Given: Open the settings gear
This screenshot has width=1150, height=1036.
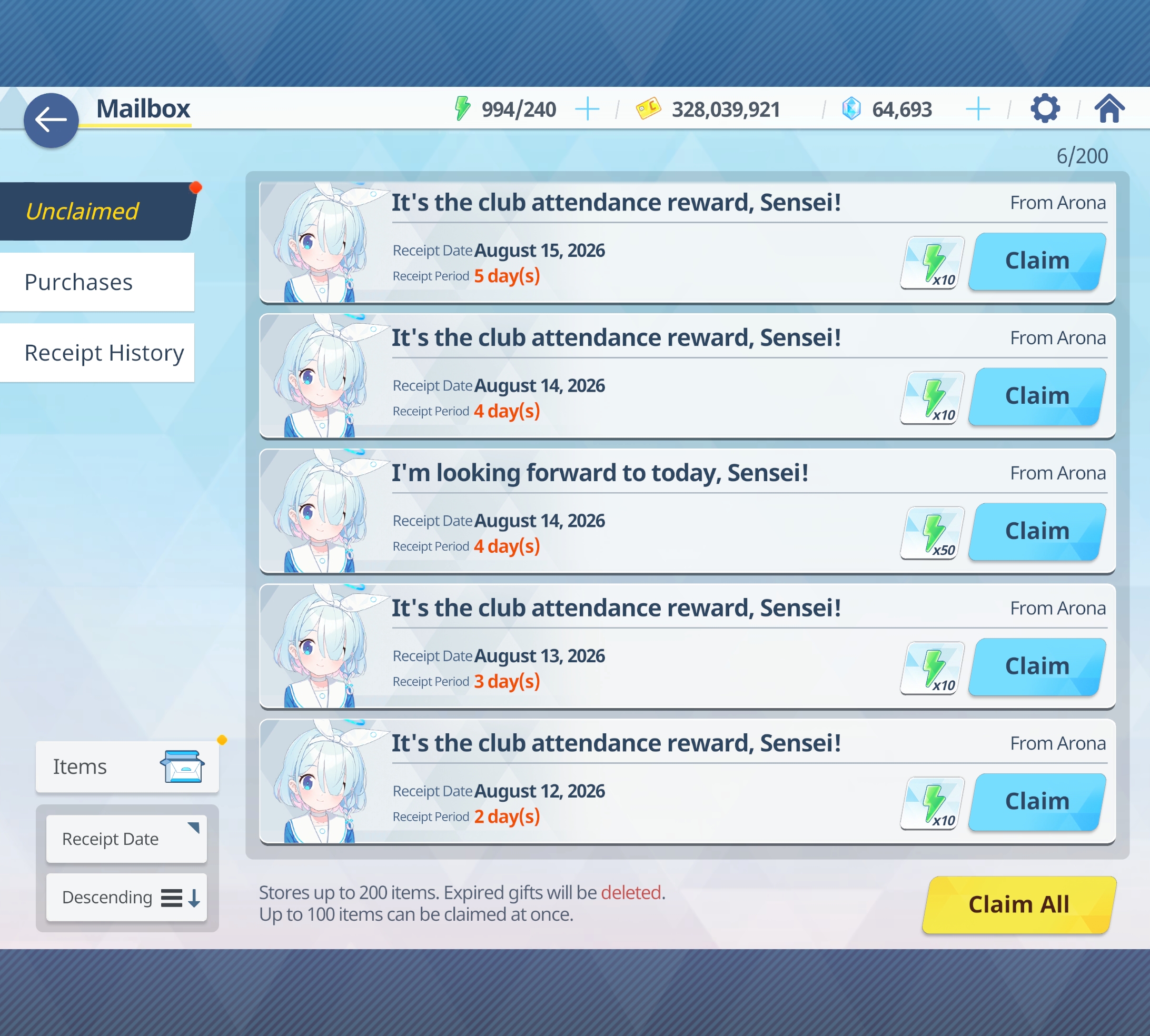Looking at the screenshot, I should 1045,108.
